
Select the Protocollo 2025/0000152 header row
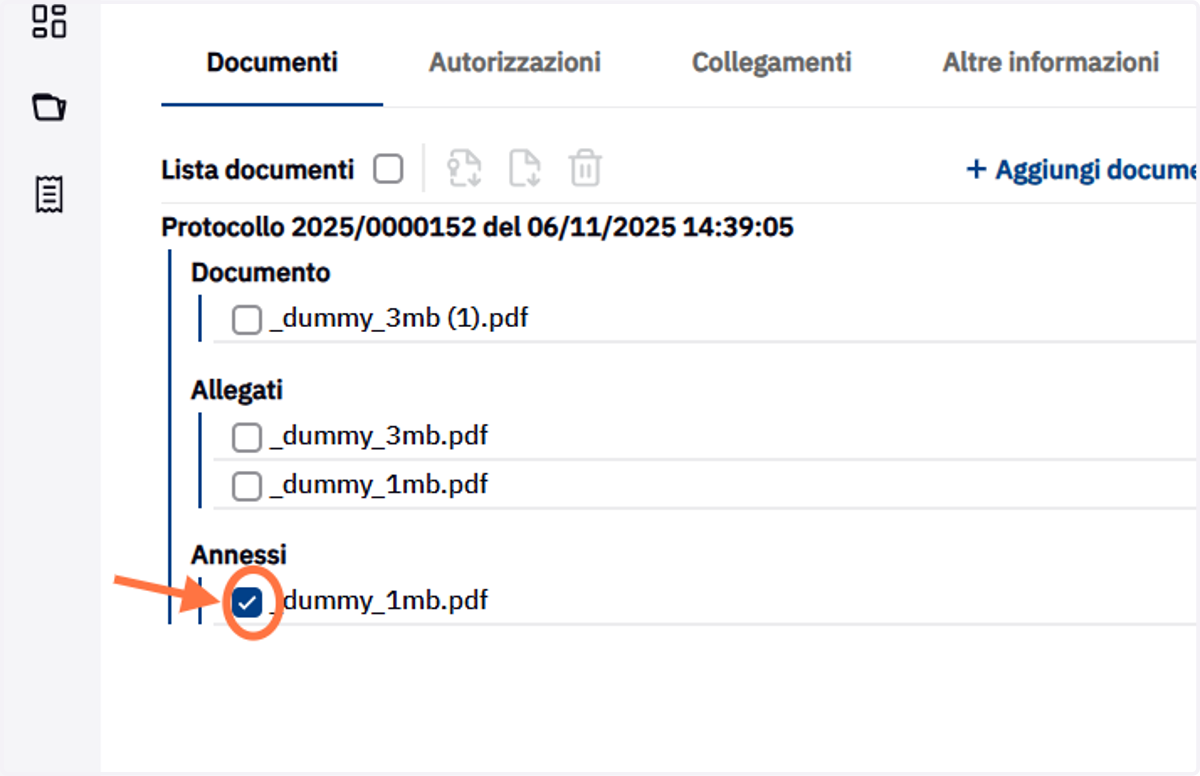[x=477, y=227]
